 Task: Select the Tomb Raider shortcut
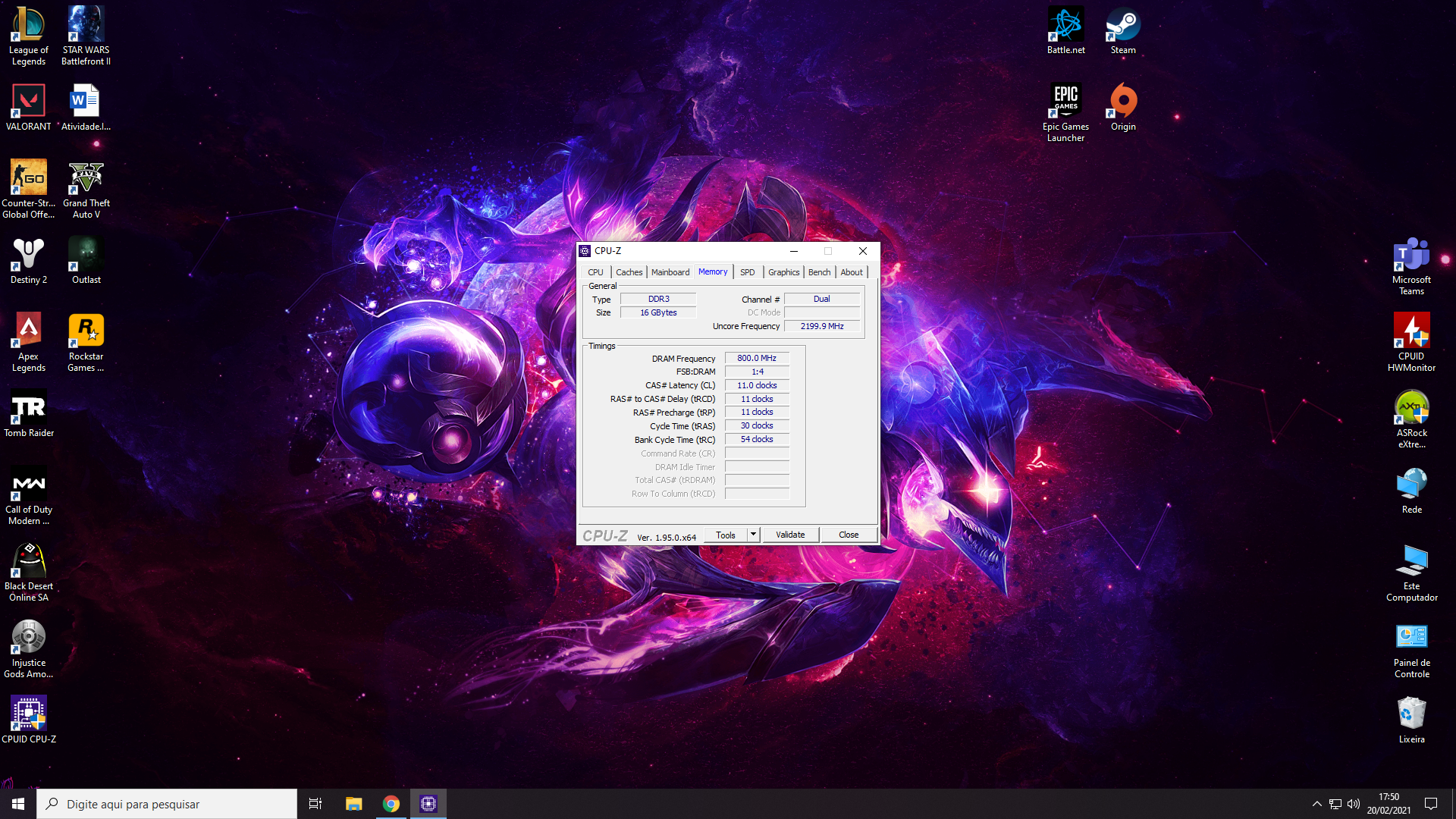click(29, 413)
